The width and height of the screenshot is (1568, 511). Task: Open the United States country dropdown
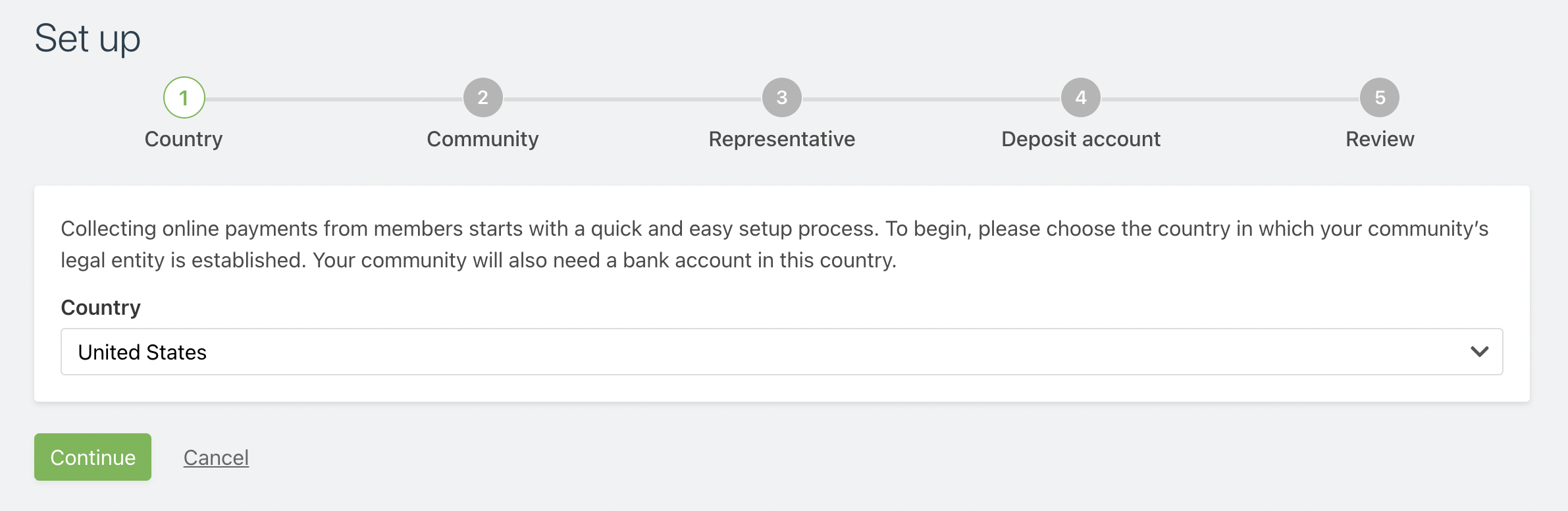coord(782,352)
